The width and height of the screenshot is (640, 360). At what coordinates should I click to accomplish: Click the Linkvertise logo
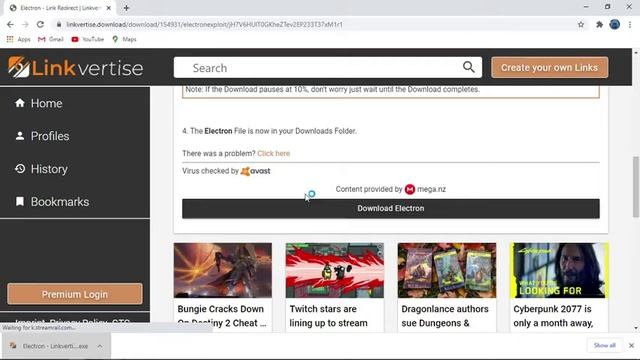click(76, 67)
